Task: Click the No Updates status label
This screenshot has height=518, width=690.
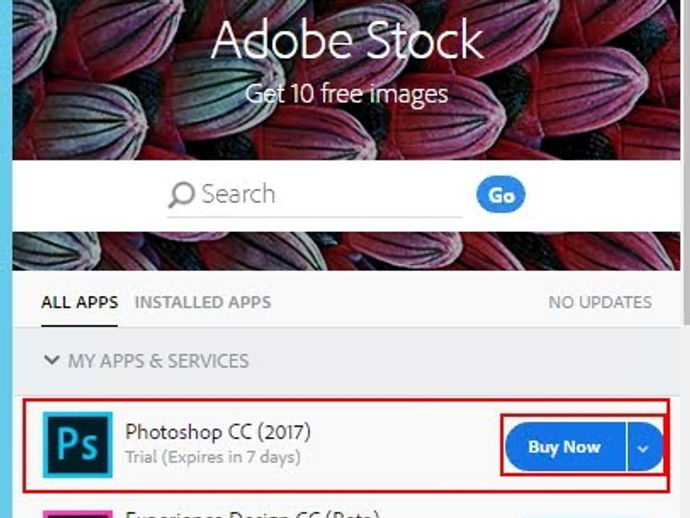Action: pos(599,302)
